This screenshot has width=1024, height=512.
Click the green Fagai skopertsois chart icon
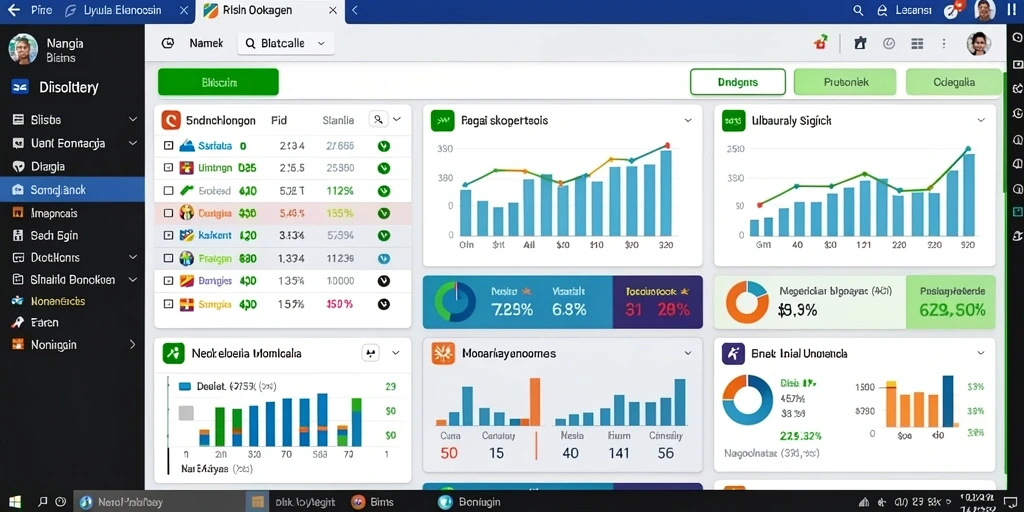(x=442, y=121)
